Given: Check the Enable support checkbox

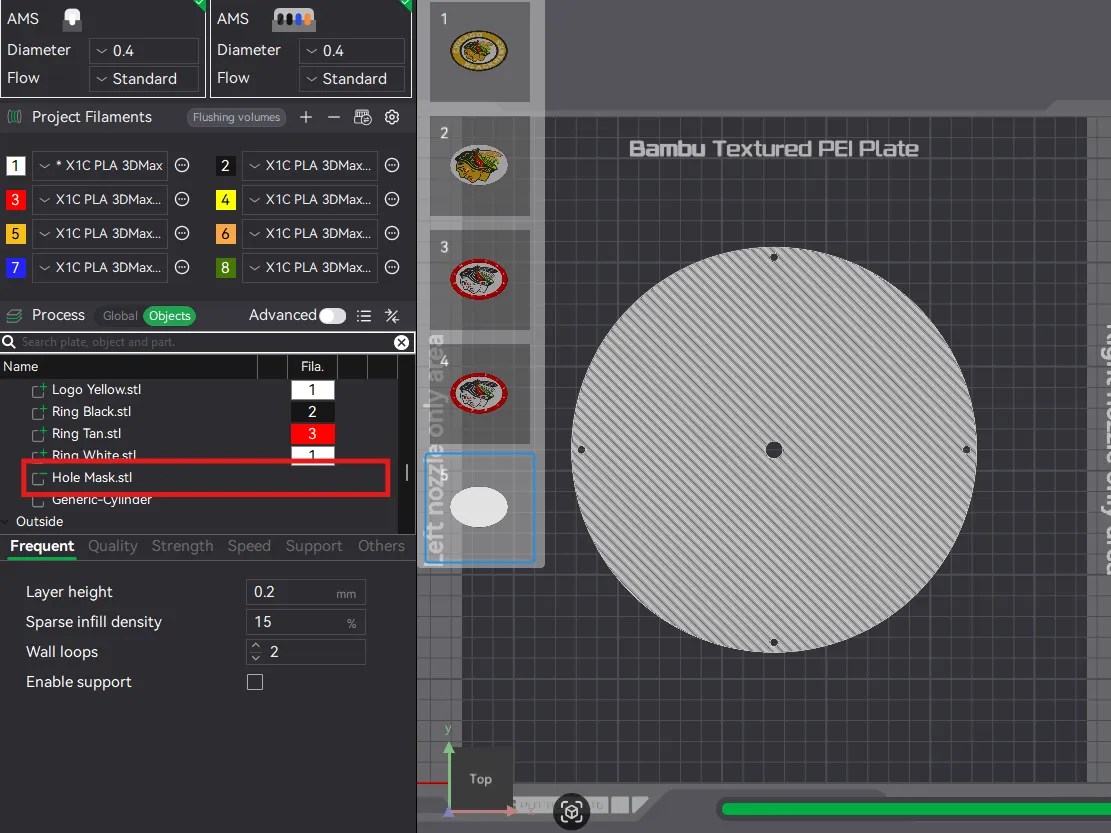Looking at the screenshot, I should (255, 682).
